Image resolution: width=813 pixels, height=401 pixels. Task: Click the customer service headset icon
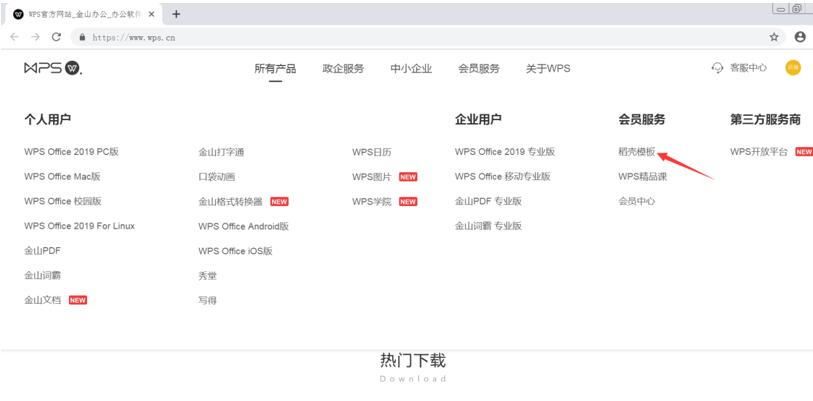pos(717,68)
